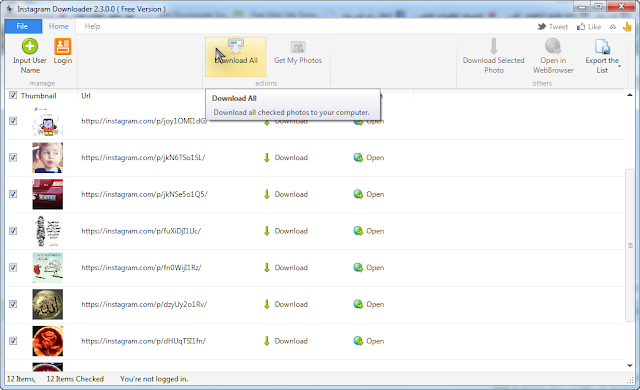Open dzyUy2o1Rv via globe icon
The image size is (640, 390).
click(x=358, y=304)
